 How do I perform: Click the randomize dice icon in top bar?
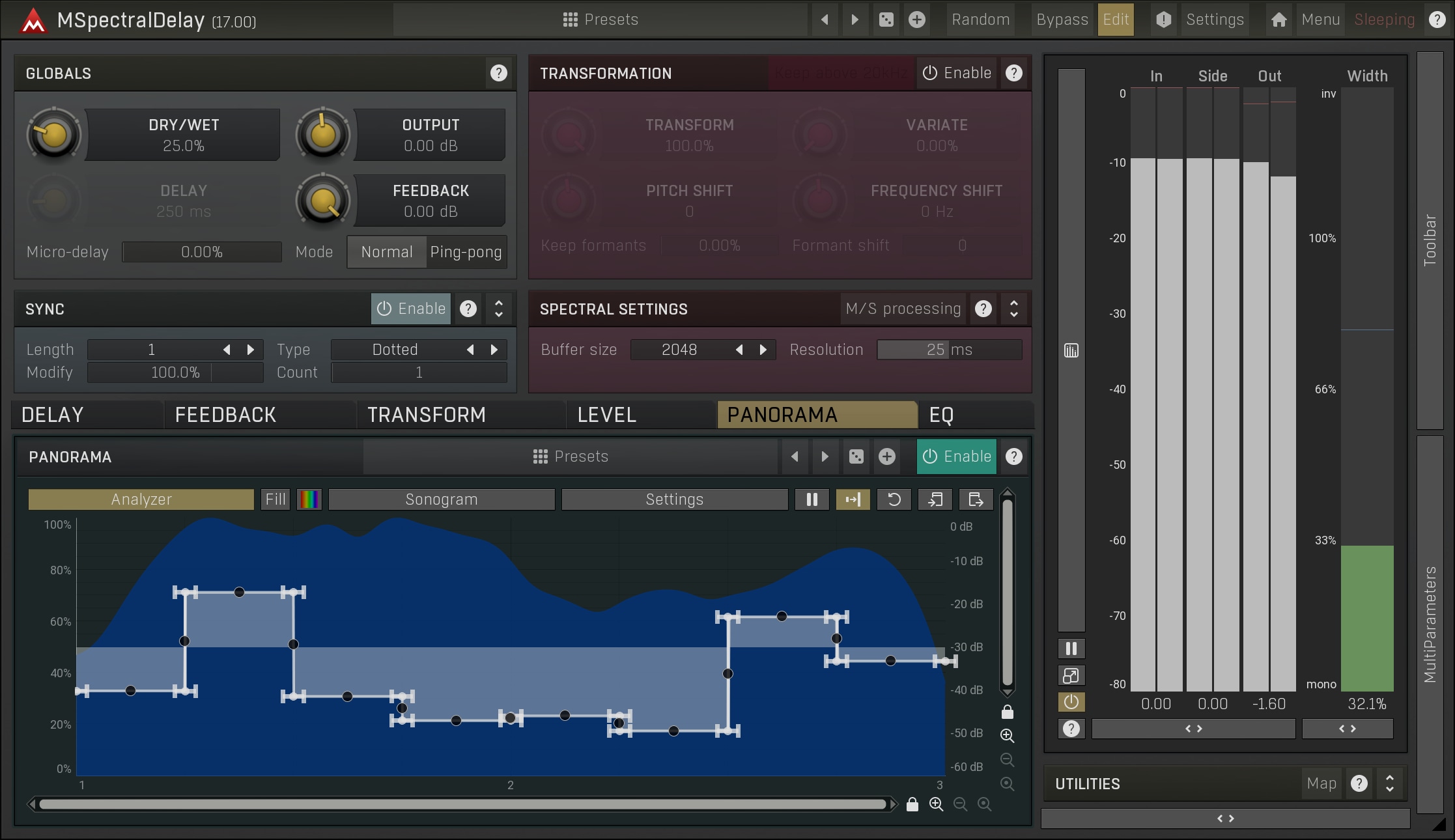886,20
